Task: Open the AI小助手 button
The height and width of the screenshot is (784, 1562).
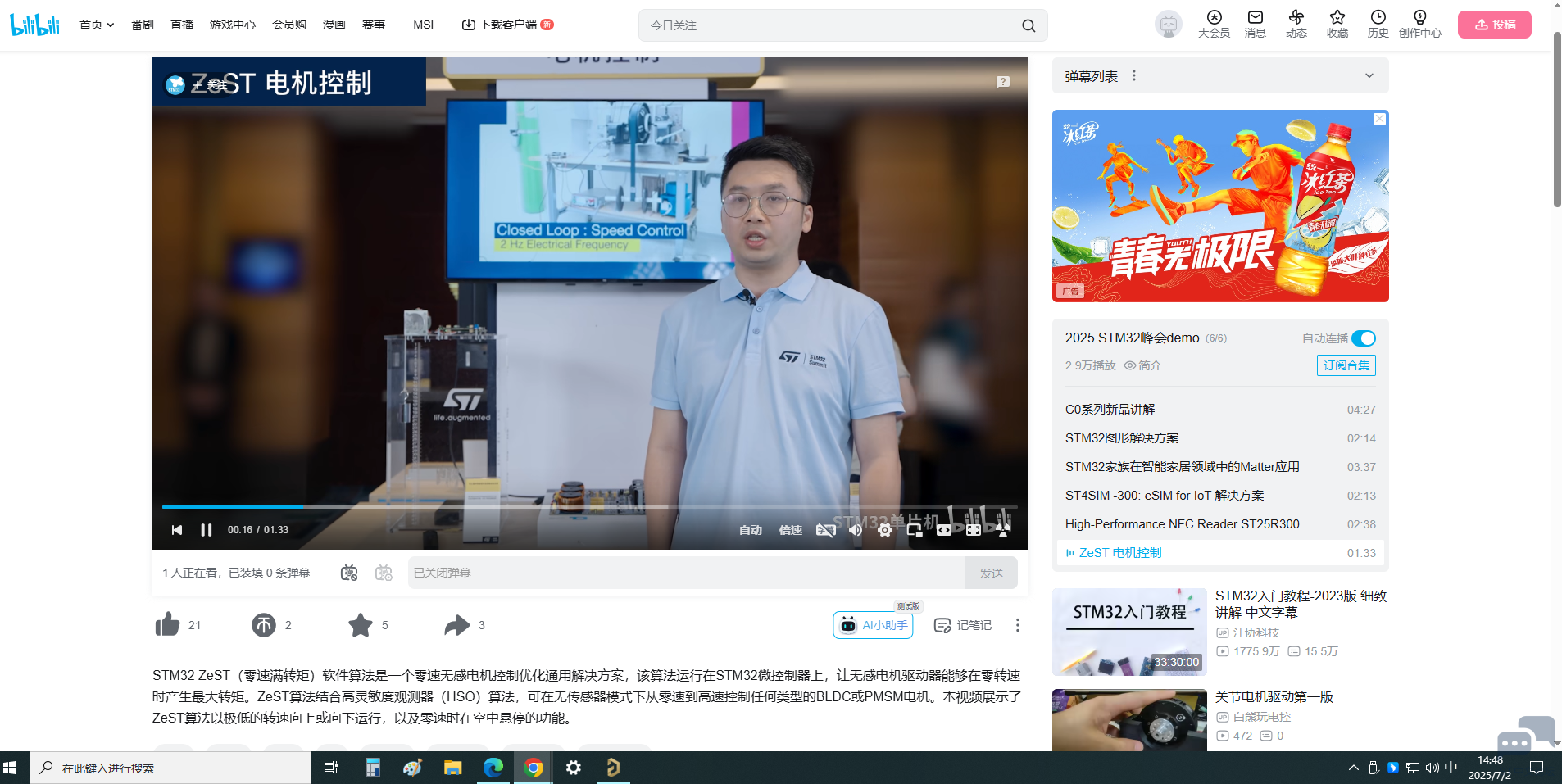Action: tap(874, 625)
